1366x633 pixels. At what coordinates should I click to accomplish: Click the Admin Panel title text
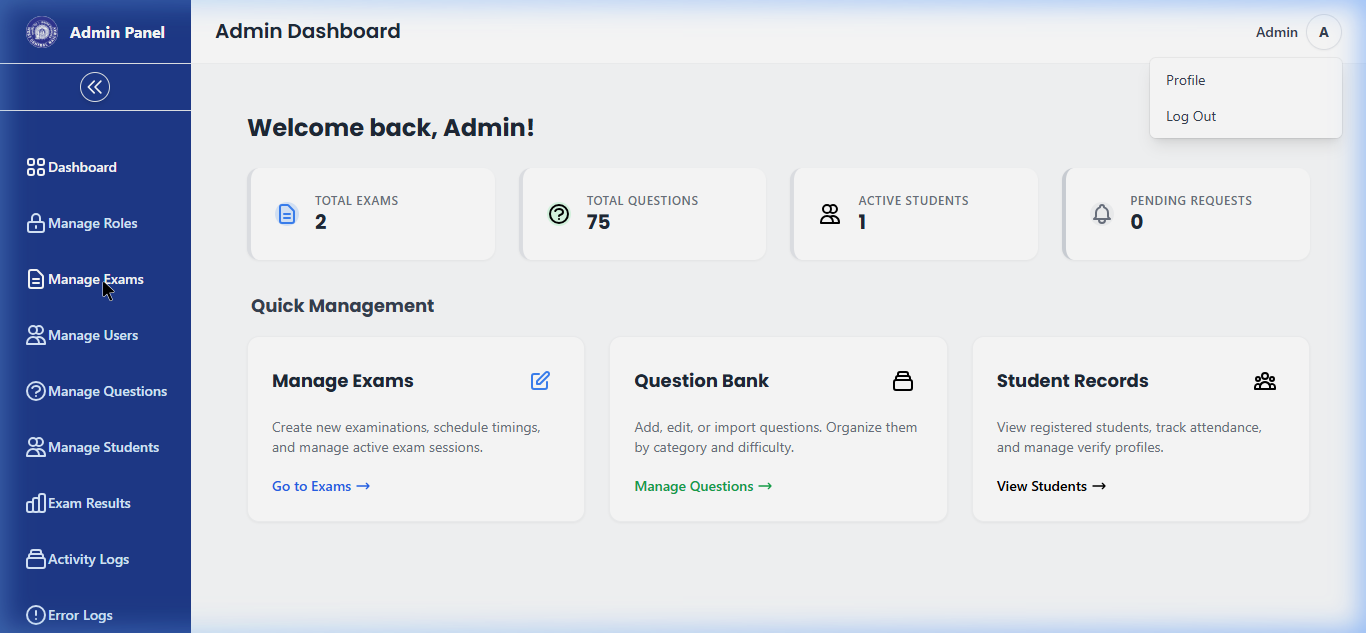[x=117, y=32]
